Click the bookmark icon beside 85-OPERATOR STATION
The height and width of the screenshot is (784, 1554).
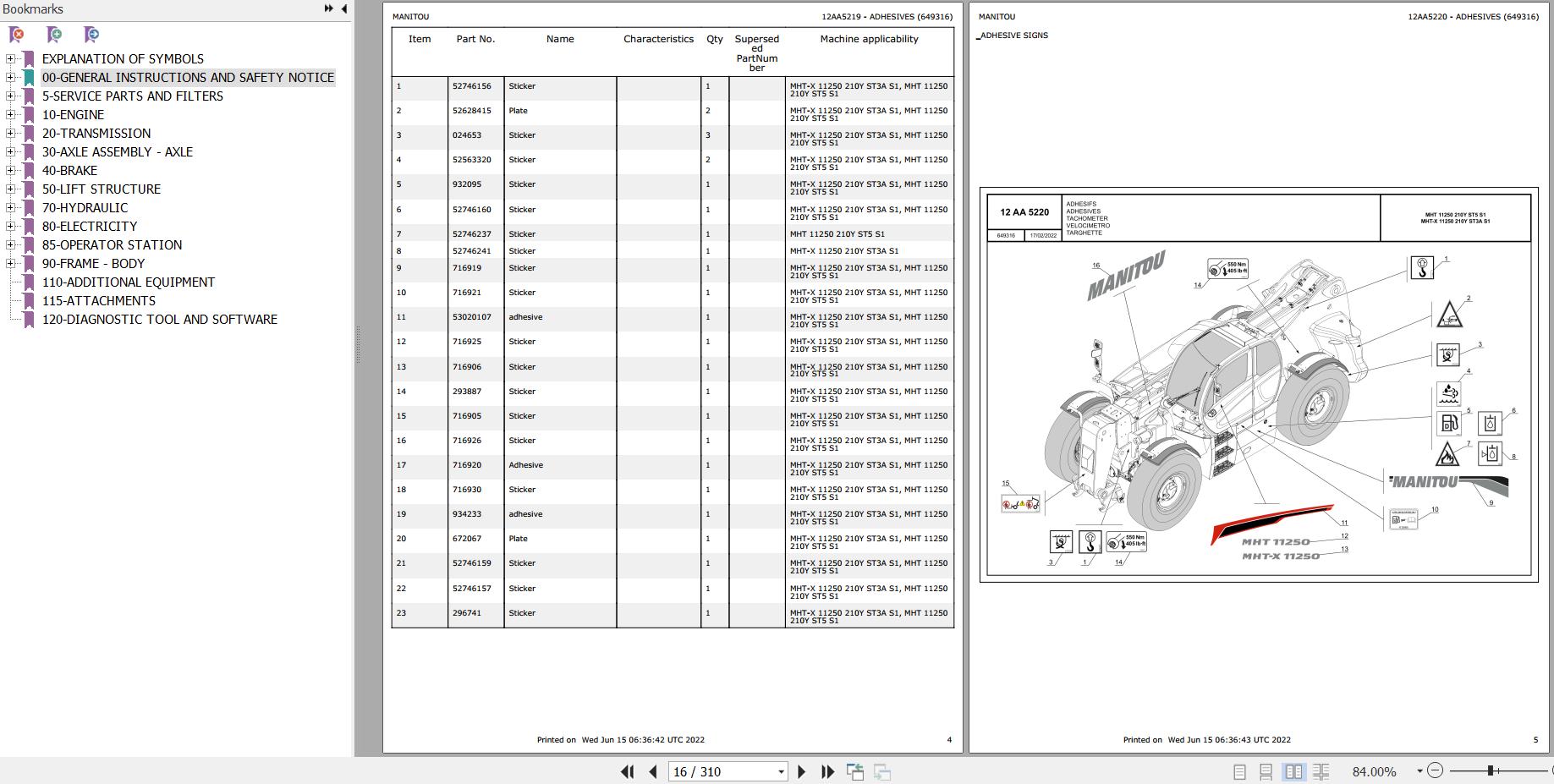(29, 245)
